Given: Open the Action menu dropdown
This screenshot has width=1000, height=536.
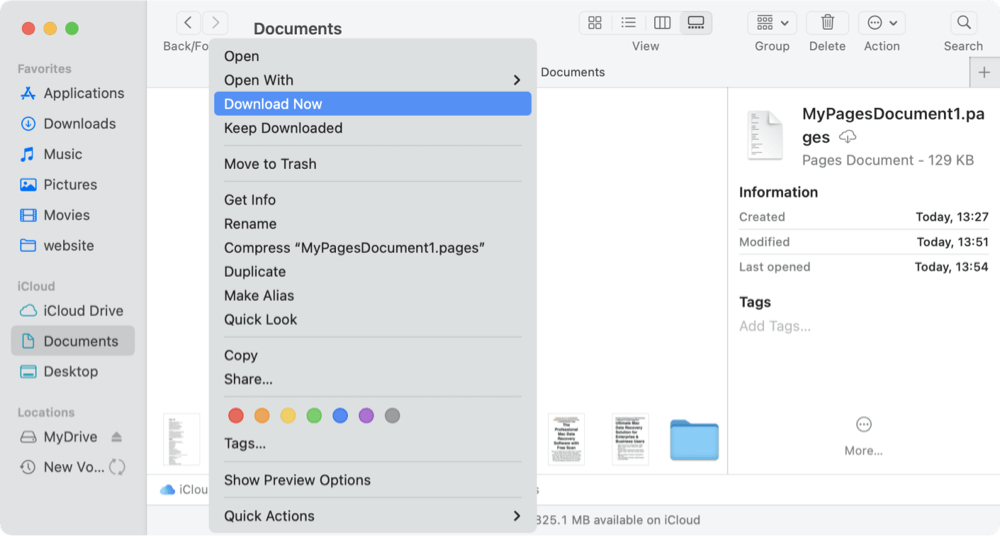Looking at the screenshot, I should [x=882, y=23].
